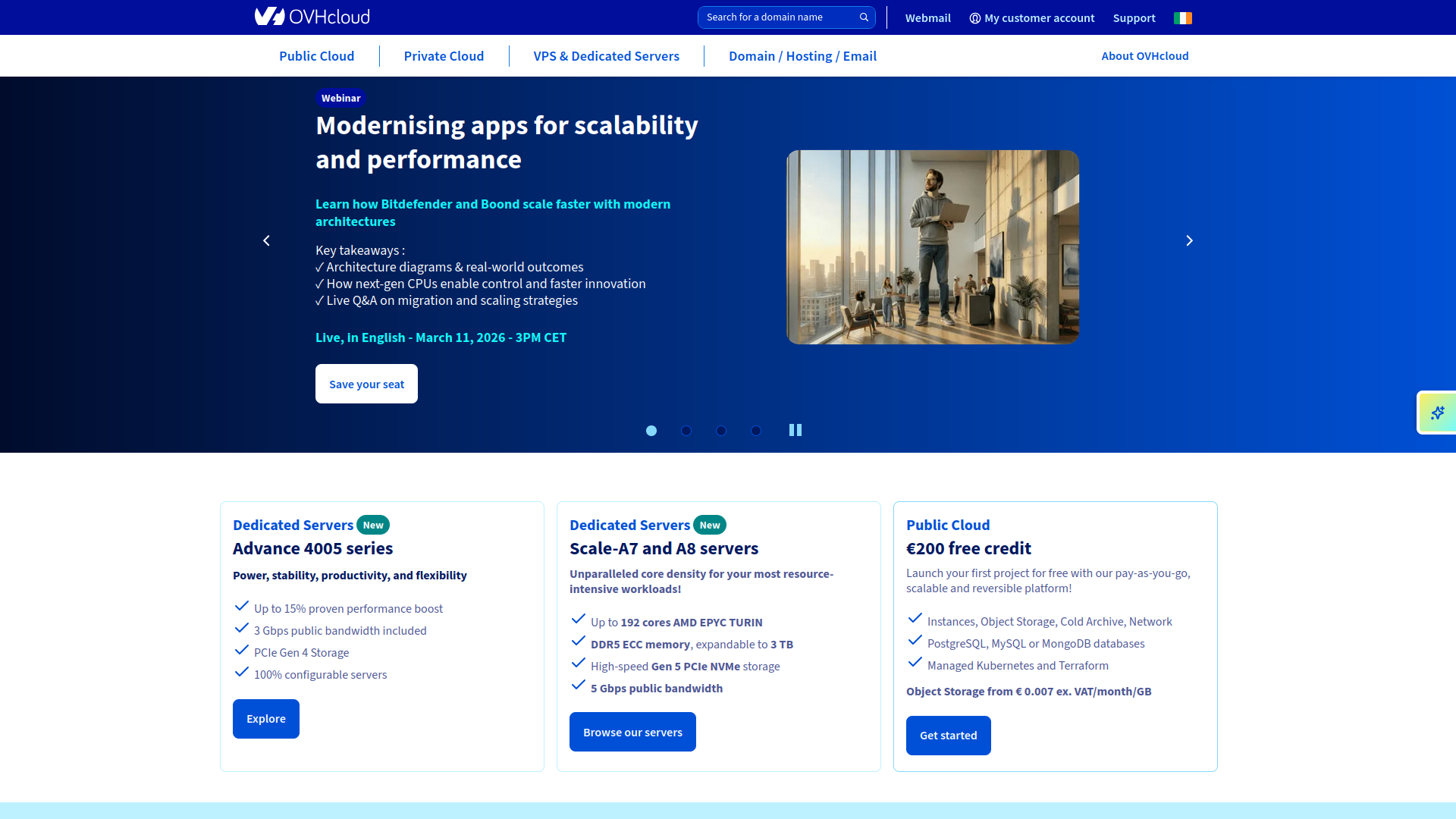
Task: Pause the carousel slideshow
Action: click(795, 430)
